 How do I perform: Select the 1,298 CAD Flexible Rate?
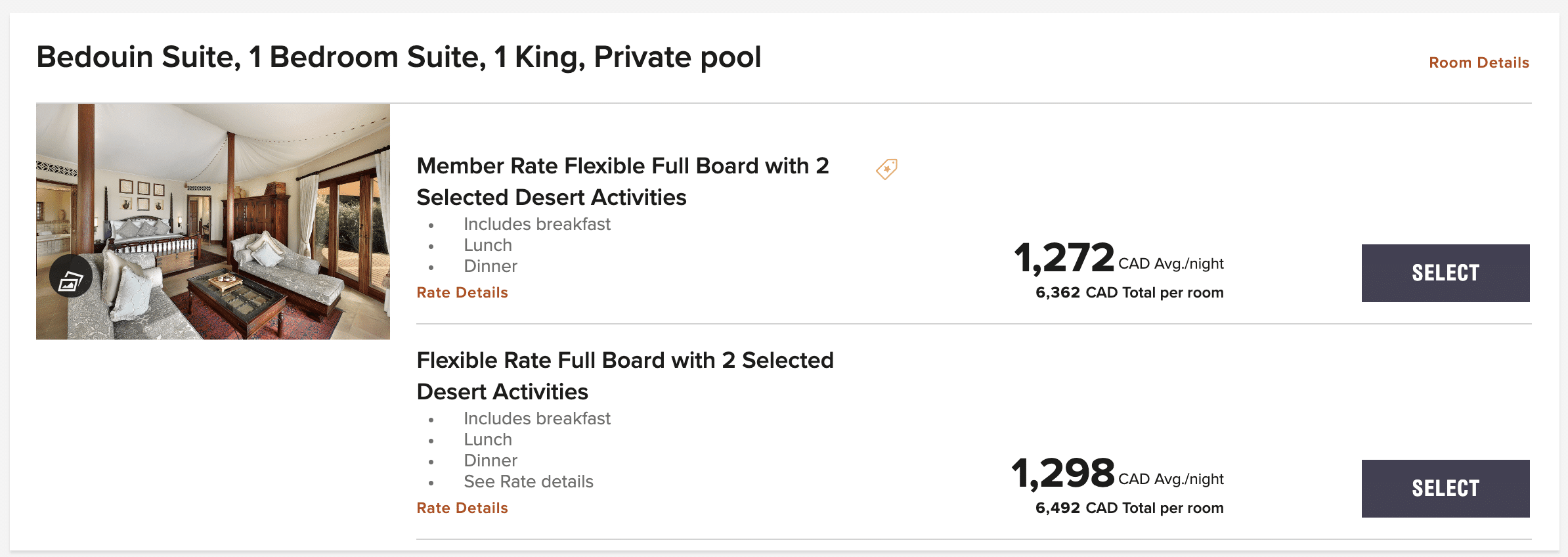tap(1445, 489)
